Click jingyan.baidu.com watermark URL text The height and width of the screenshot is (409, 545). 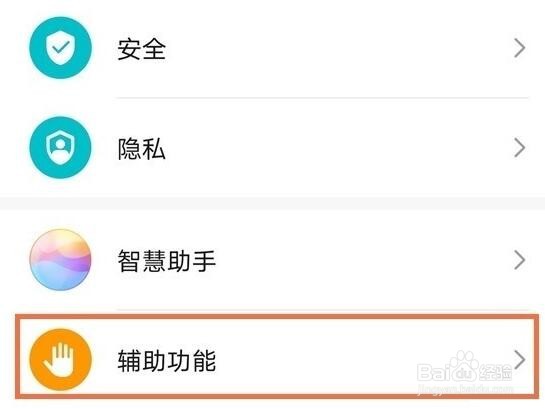click(x=465, y=388)
